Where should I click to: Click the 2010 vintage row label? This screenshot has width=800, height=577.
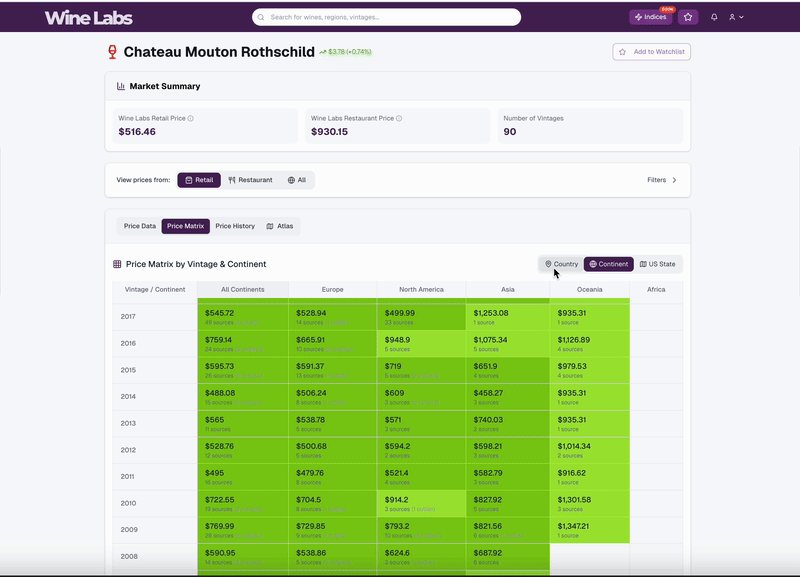point(128,503)
